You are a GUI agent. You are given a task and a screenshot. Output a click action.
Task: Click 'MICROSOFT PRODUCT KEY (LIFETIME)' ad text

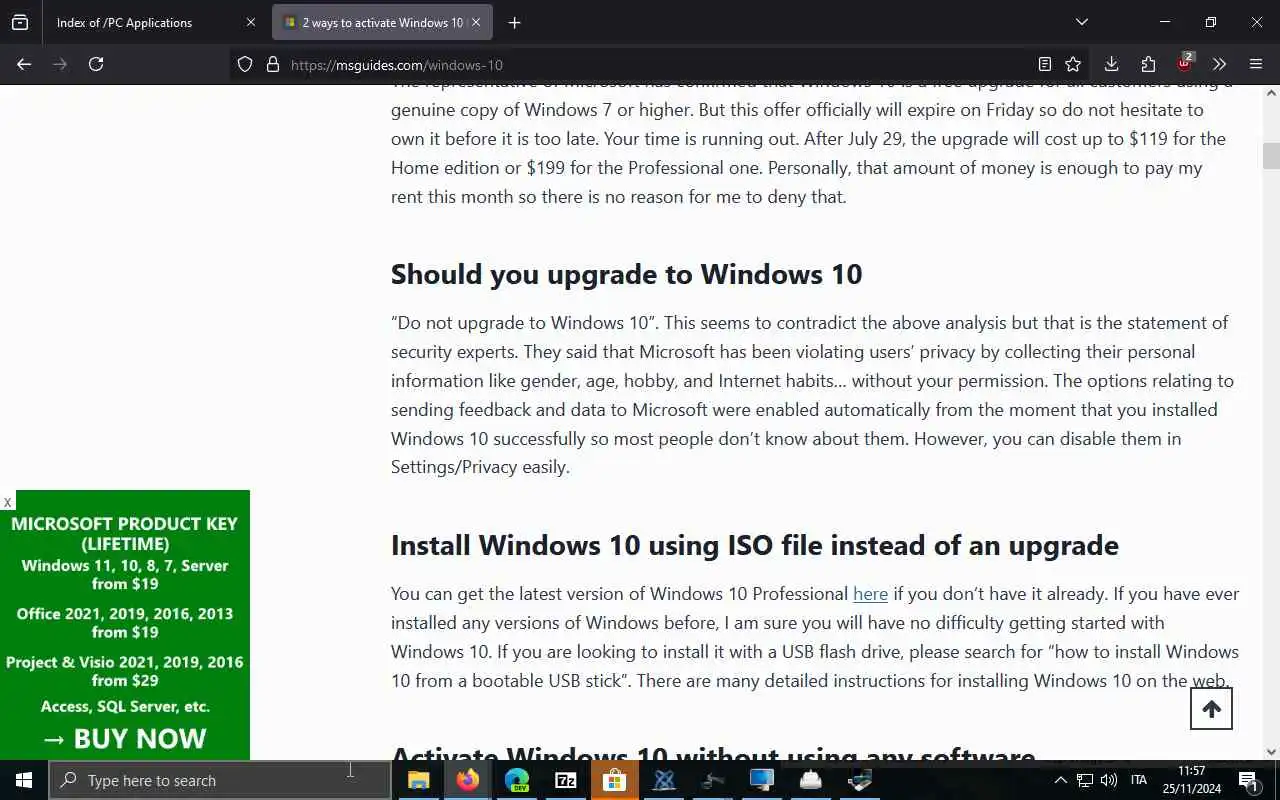tap(124, 534)
